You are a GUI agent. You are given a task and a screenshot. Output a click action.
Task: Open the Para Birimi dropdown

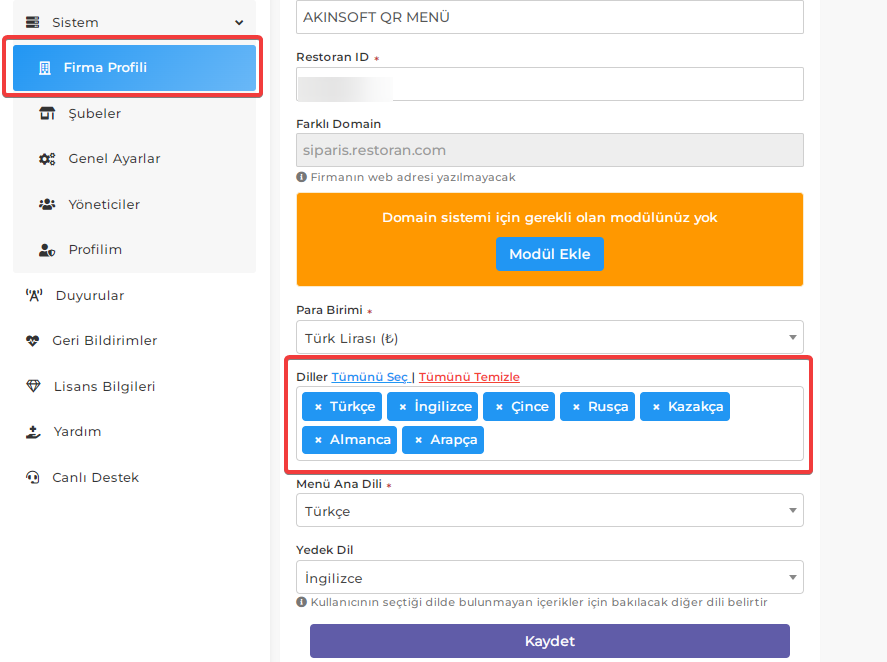pos(550,338)
